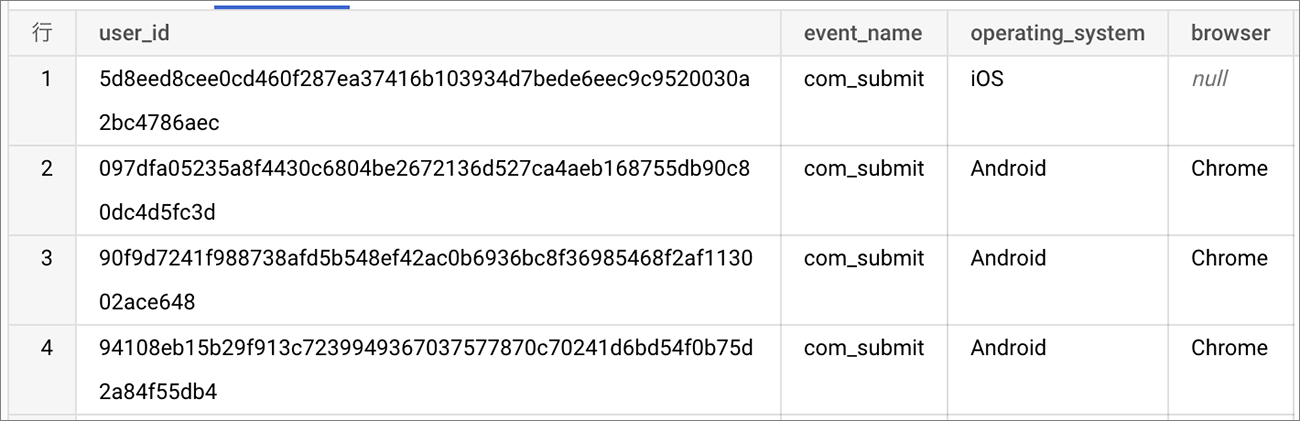Select row number 1
1300x421 pixels.
pyautogui.click(x=46, y=78)
